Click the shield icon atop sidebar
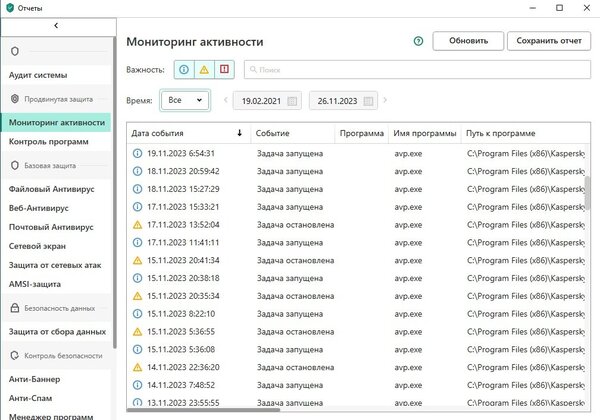The width and height of the screenshot is (600, 420). pos(15,51)
